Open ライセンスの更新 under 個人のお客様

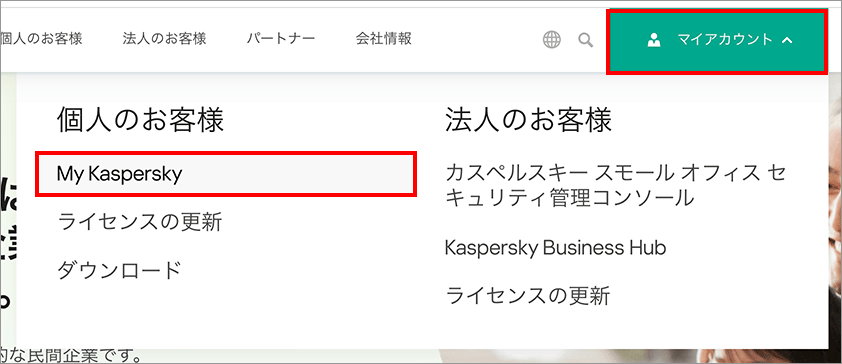click(140, 222)
